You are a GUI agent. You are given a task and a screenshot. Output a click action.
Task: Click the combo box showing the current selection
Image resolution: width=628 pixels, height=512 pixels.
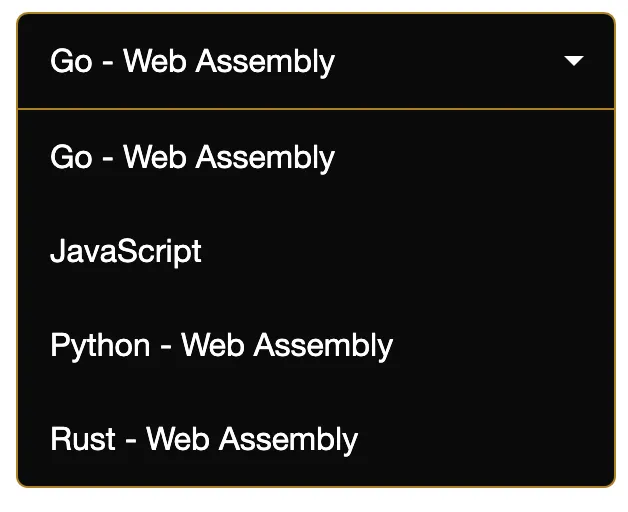(x=315, y=61)
